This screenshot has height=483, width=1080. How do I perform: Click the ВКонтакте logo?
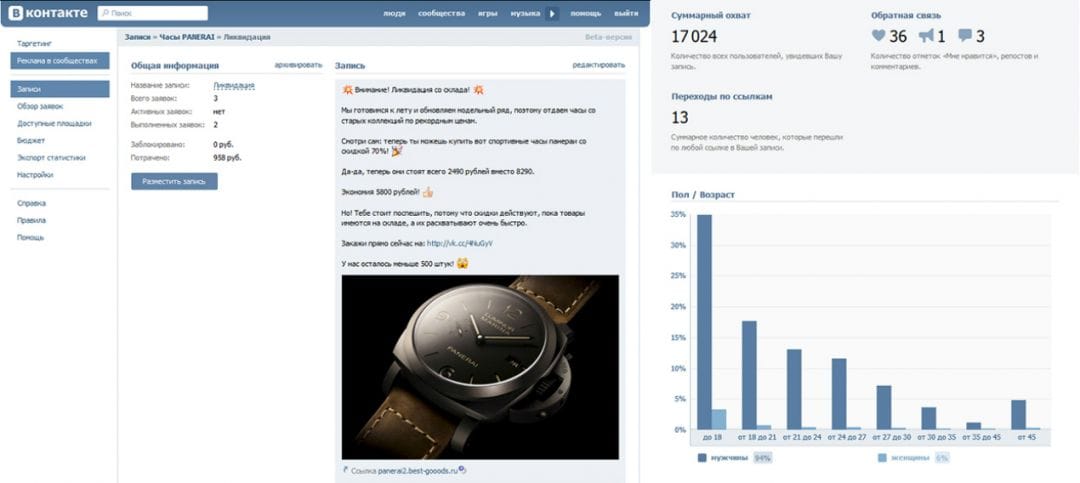tap(48, 13)
